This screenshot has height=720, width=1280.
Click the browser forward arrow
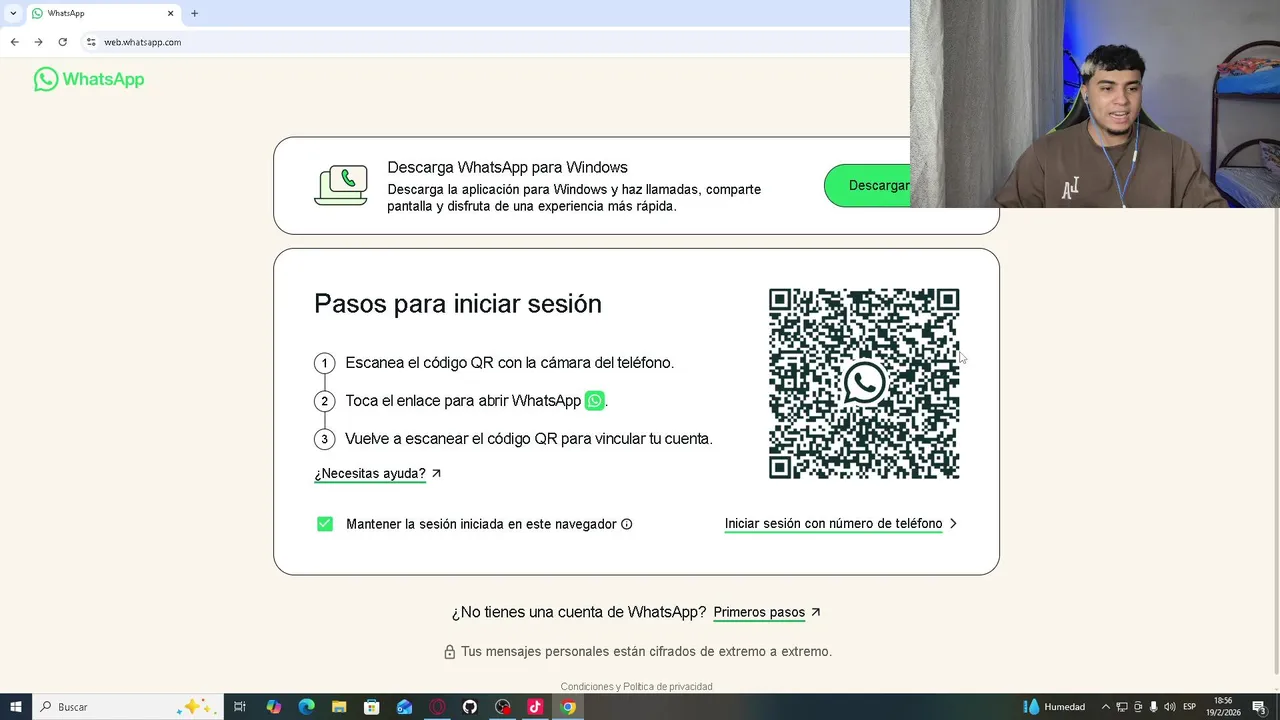pyautogui.click(x=38, y=42)
